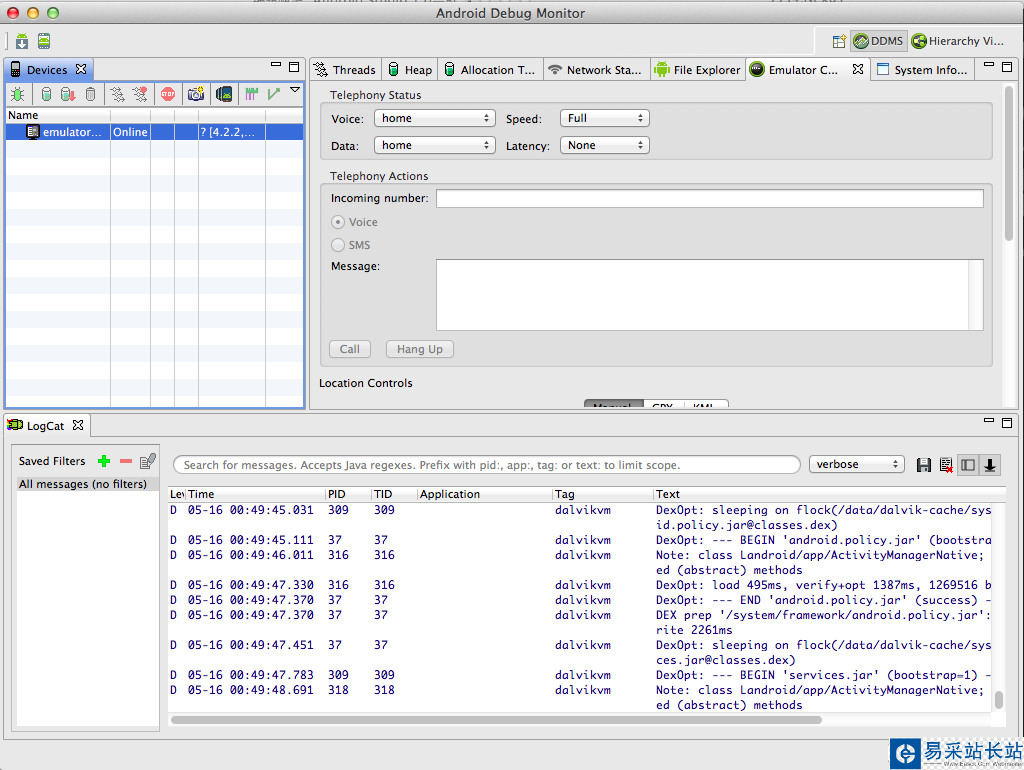
Task: Click the Android SDK Manager toolbar icon
Action: point(22,41)
